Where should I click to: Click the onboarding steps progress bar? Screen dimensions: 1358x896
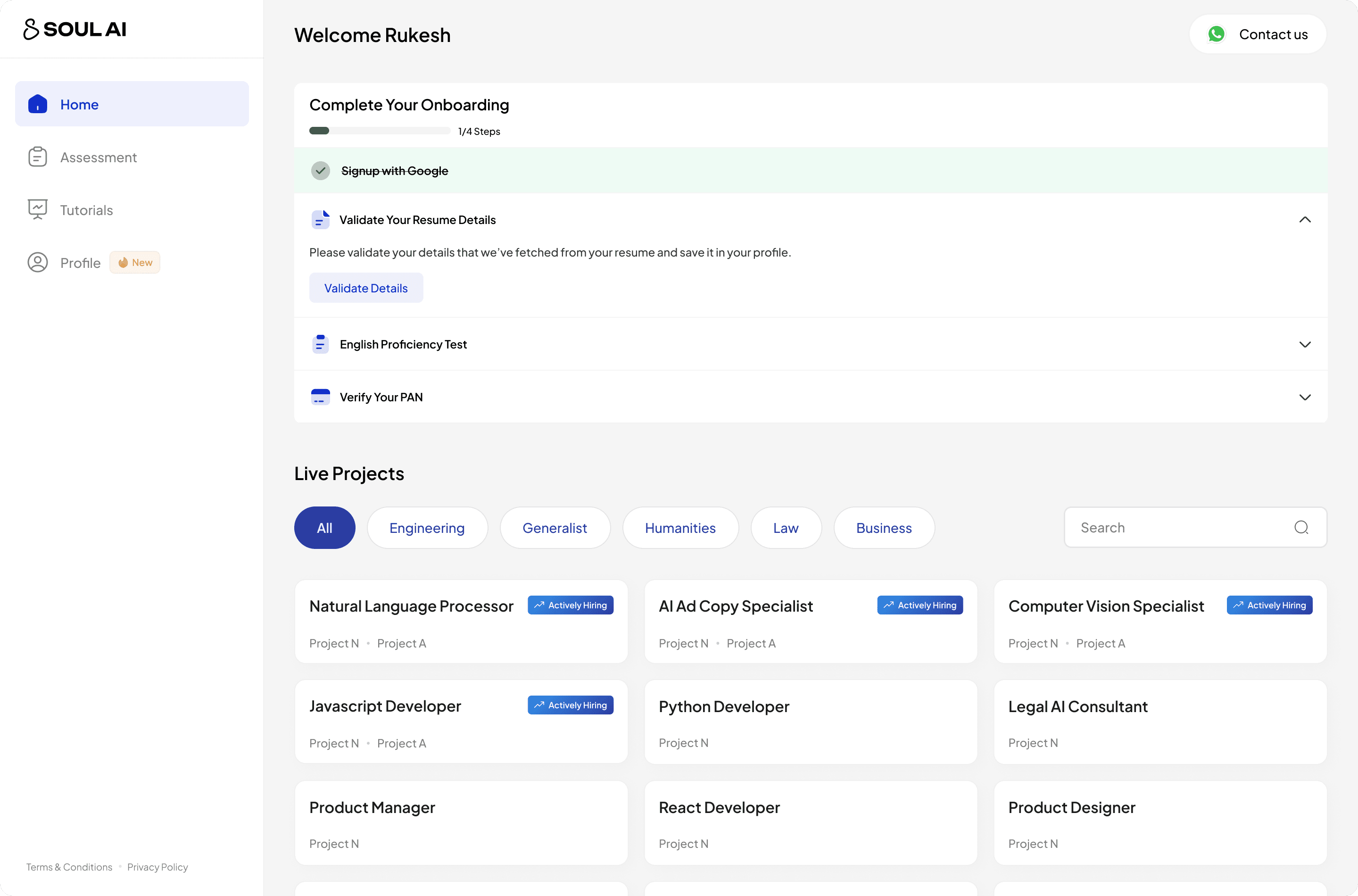click(x=380, y=131)
